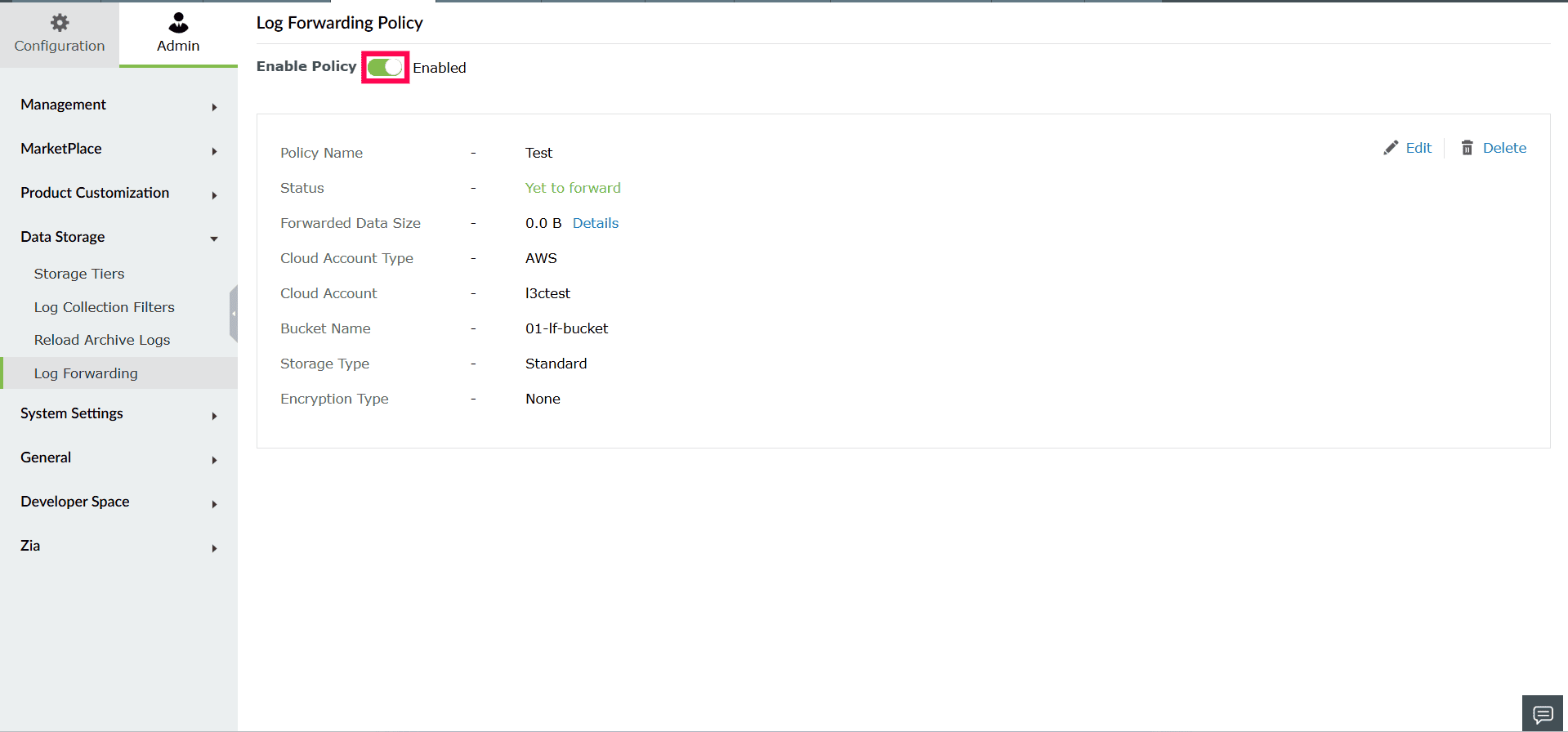Expand the Zia arrow
The height and width of the screenshot is (732, 1568).
pyautogui.click(x=214, y=548)
